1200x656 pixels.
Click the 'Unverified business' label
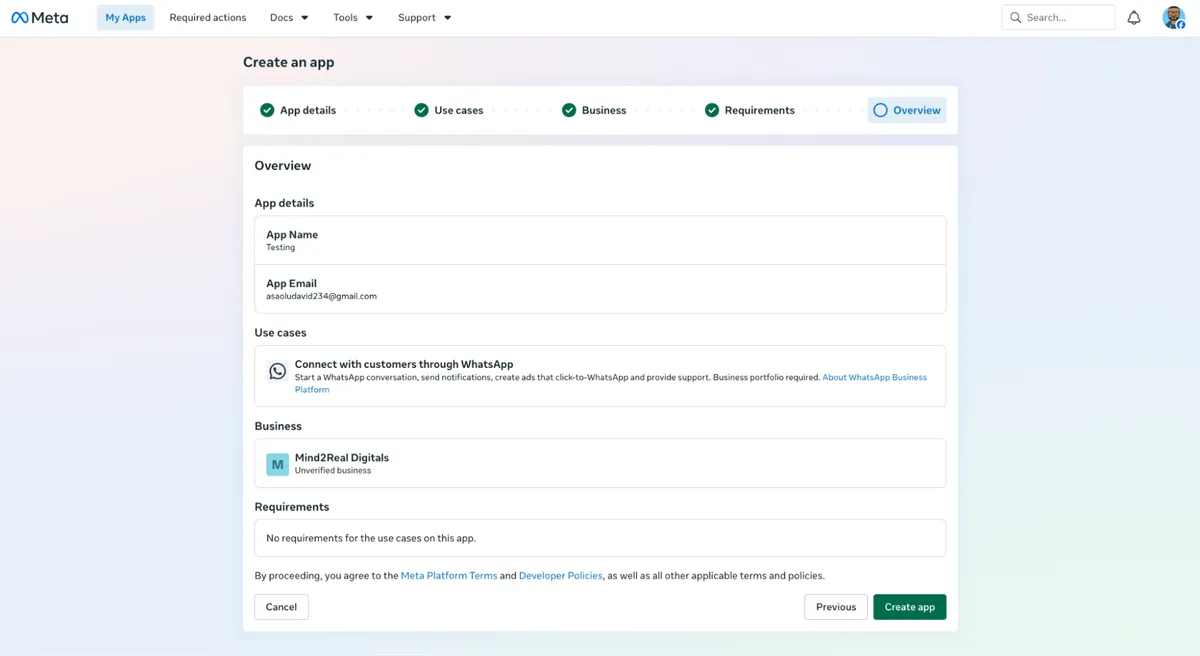[x=333, y=471]
